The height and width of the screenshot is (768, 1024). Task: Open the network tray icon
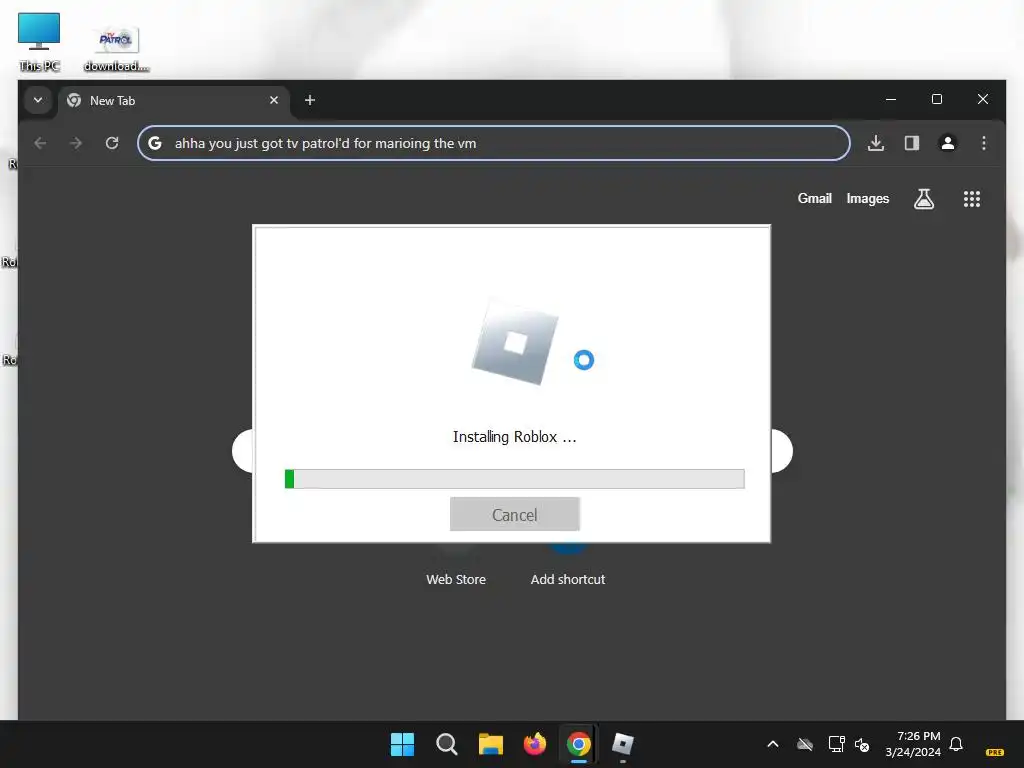tap(836, 744)
